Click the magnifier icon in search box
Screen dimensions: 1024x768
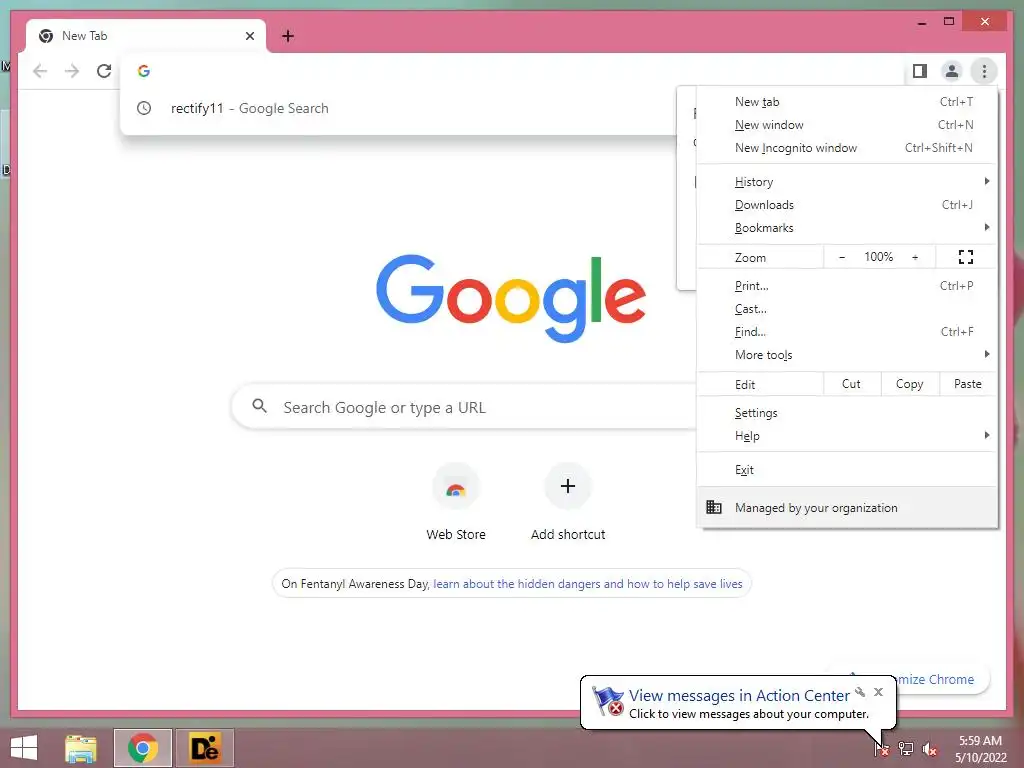(x=259, y=406)
